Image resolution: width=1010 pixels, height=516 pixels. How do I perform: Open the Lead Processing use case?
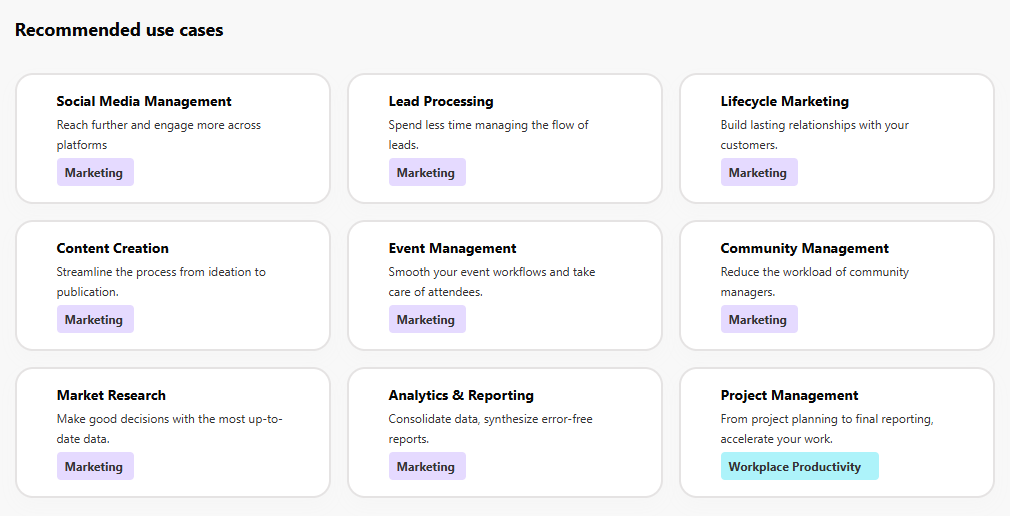[x=441, y=101]
